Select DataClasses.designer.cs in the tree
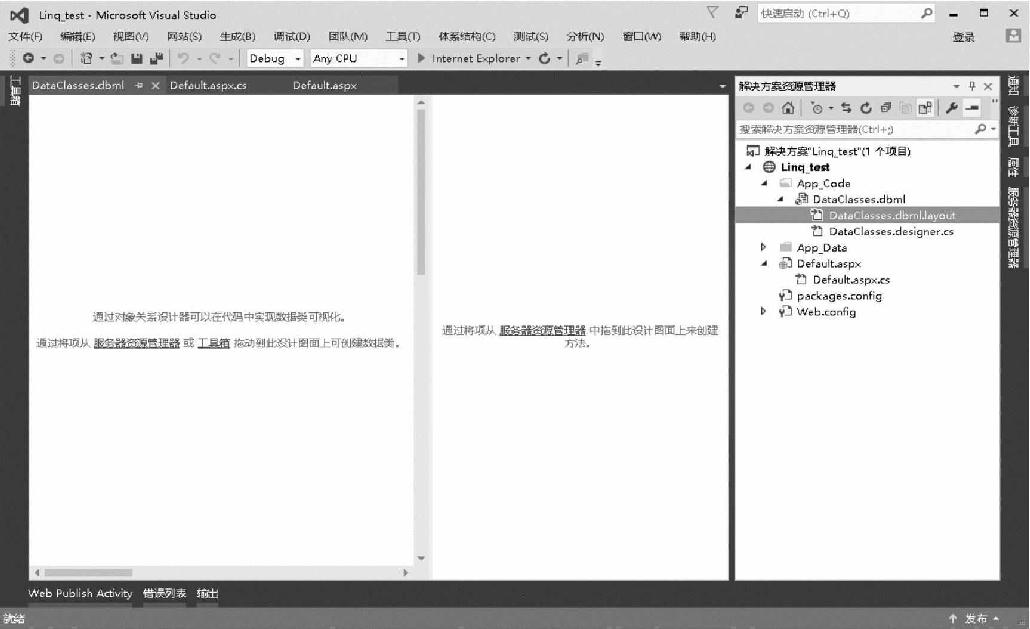Screen dimensions: 1030x629 coord(891,231)
